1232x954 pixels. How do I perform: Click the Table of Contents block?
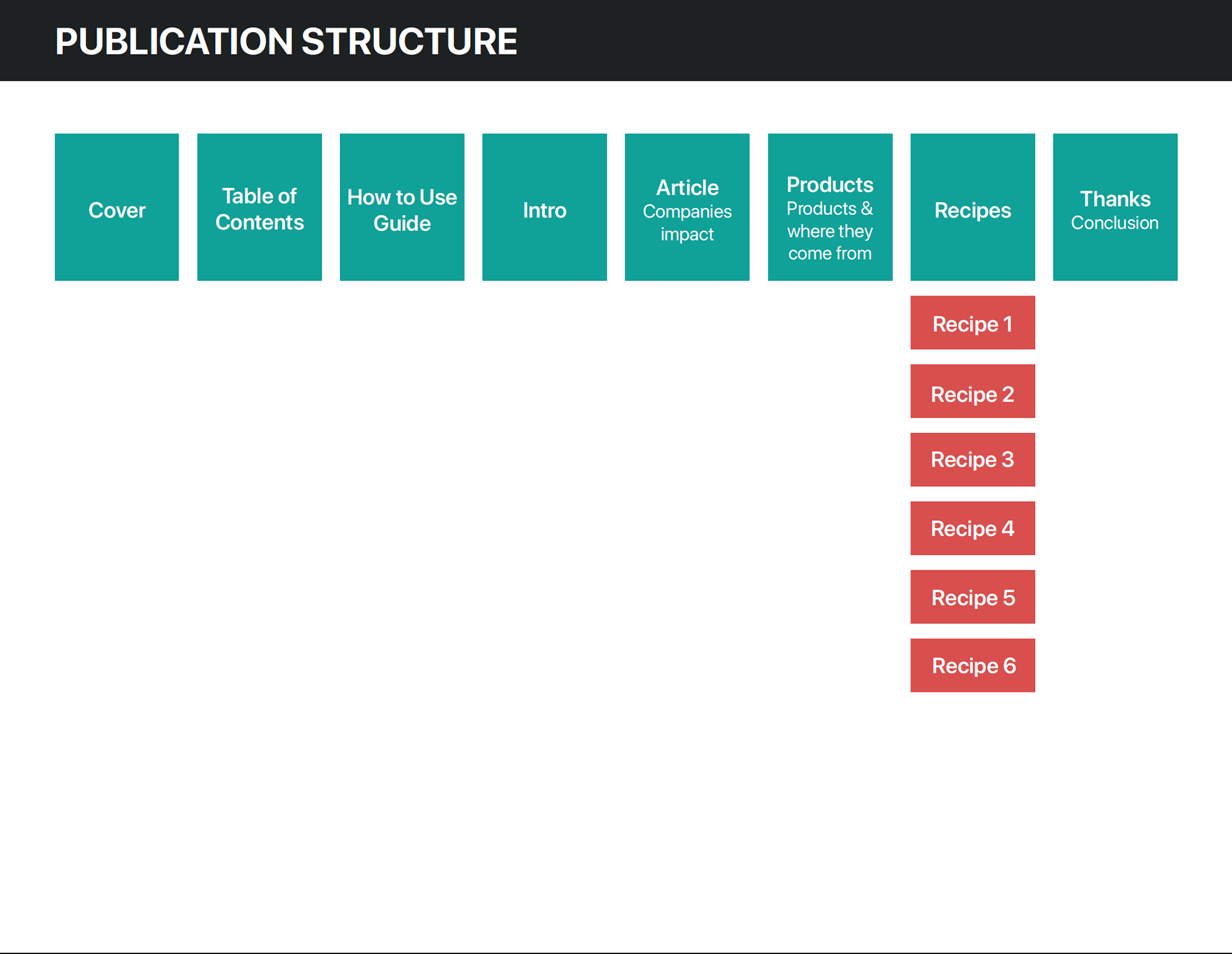coord(259,207)
